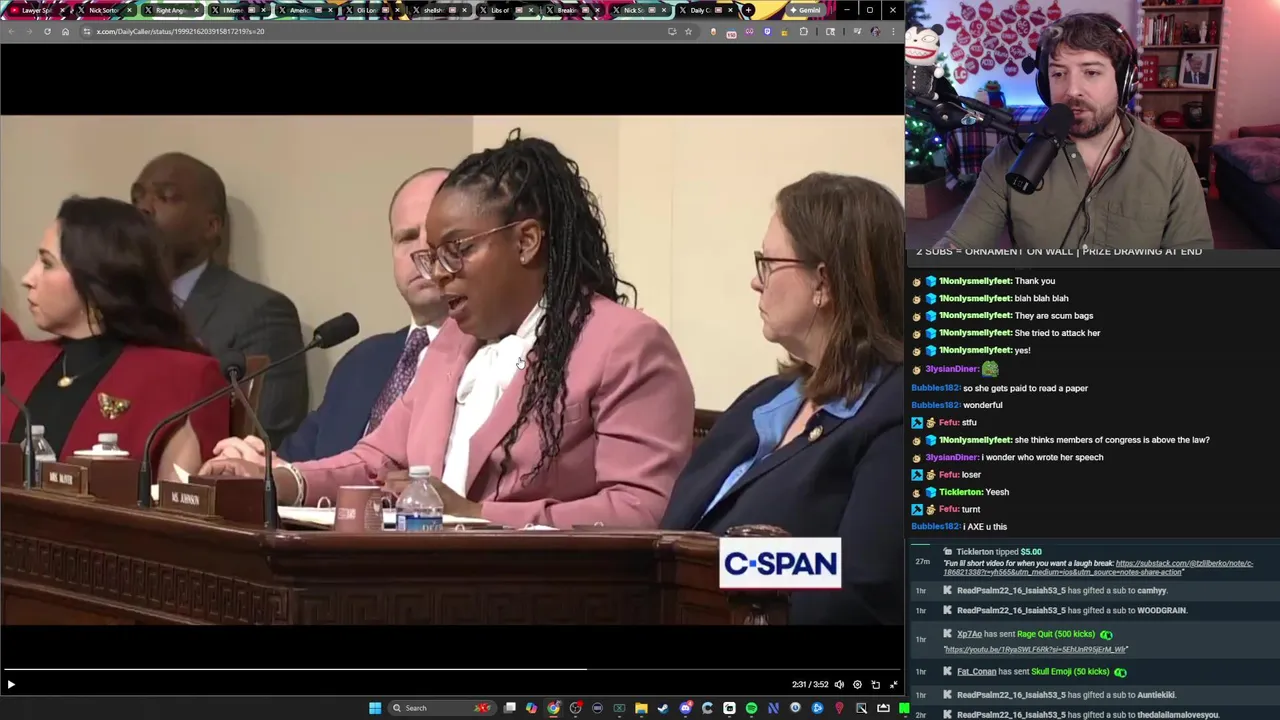1280x720 pixels.
Task: Click the 2:31 / 3:52 time display
Action: coord(810,685)
